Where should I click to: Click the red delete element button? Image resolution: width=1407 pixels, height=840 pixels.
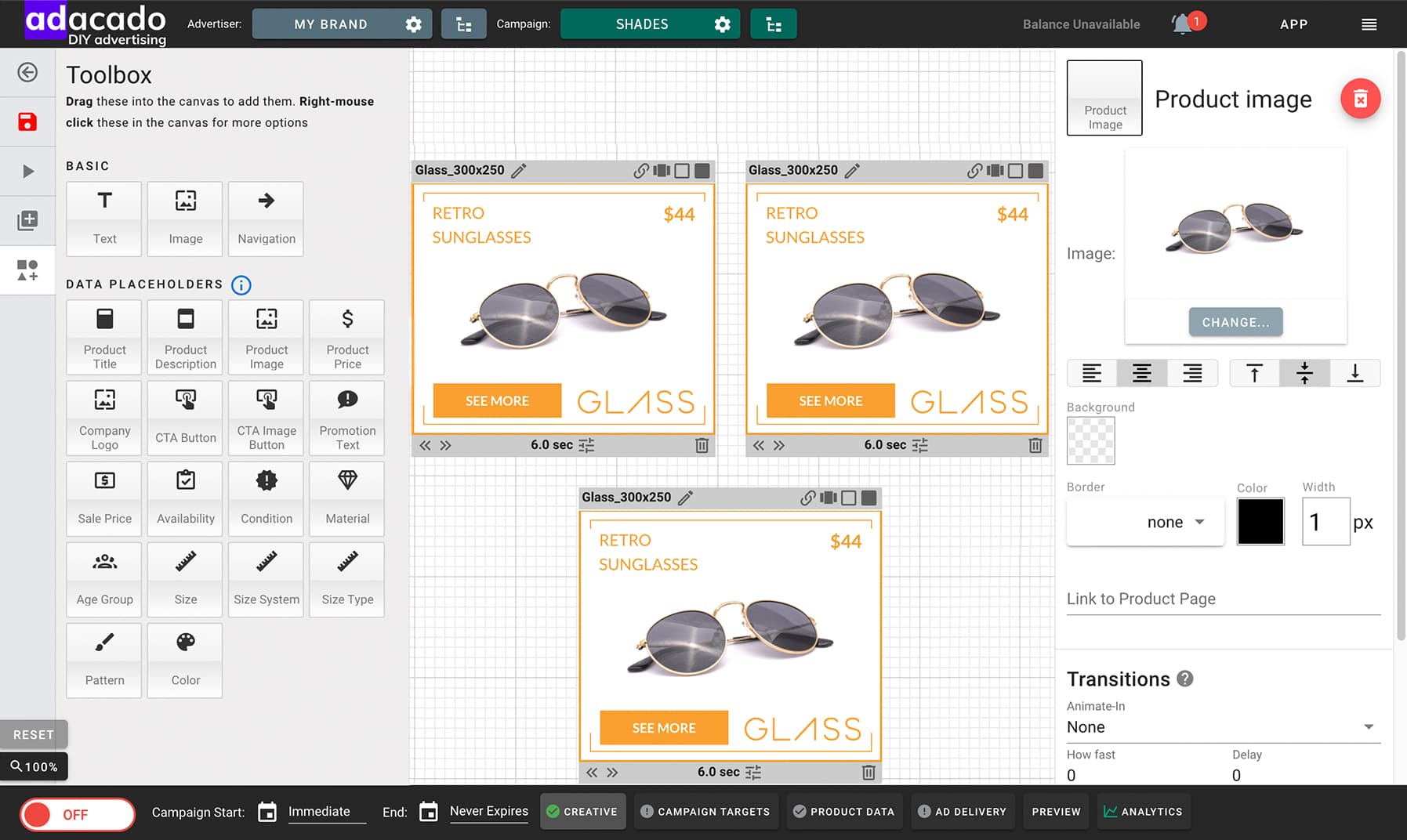pyautogui.click(x=1360, y=100)
